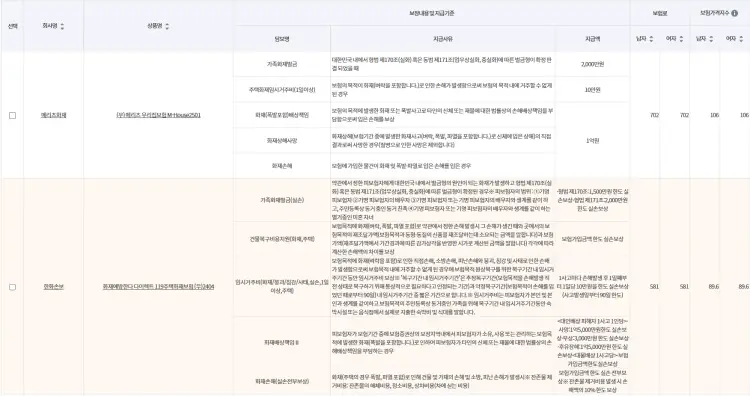Click the 지급사유 column header

[443, 39]
